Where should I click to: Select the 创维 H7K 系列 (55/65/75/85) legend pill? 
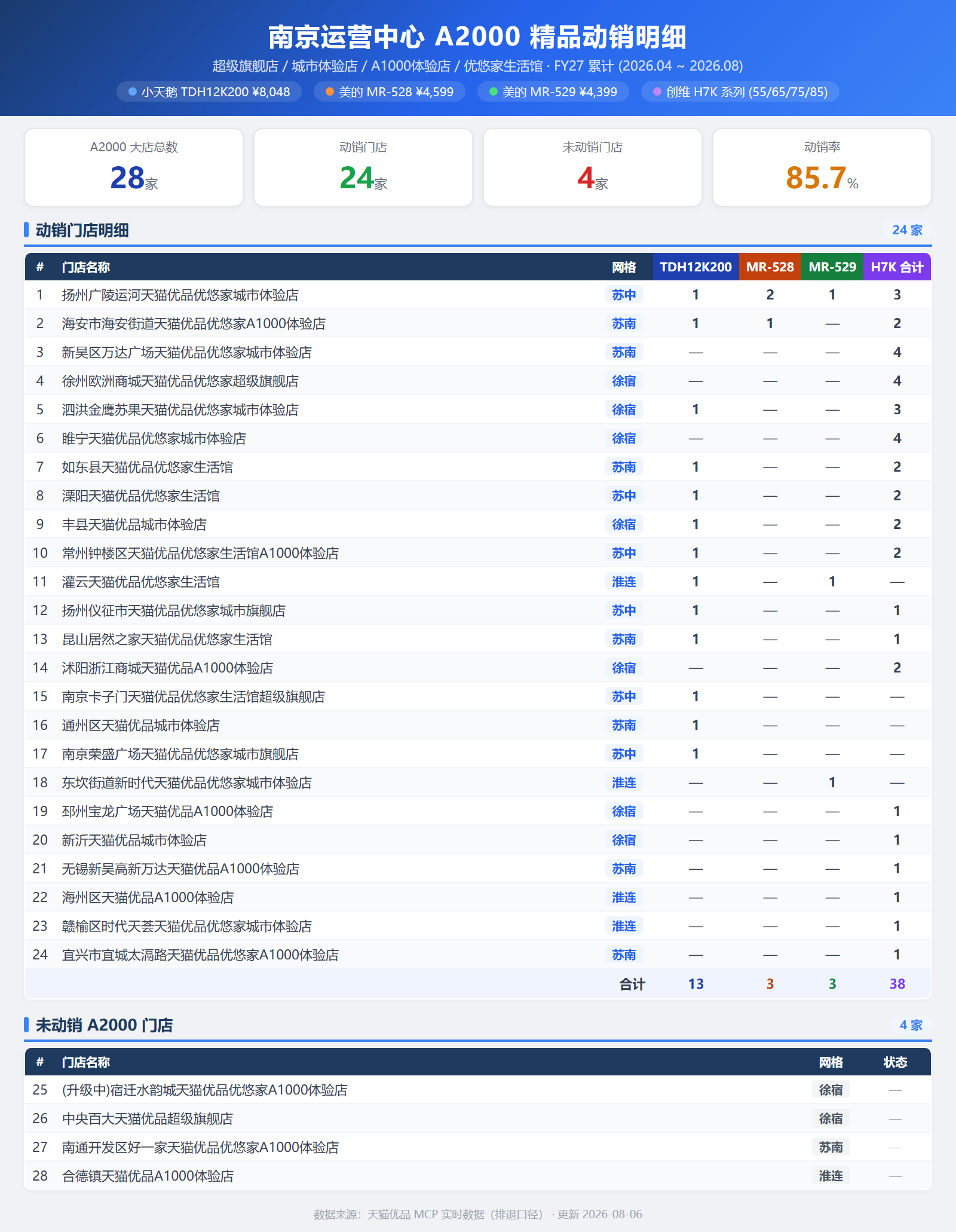click(740, 92)
